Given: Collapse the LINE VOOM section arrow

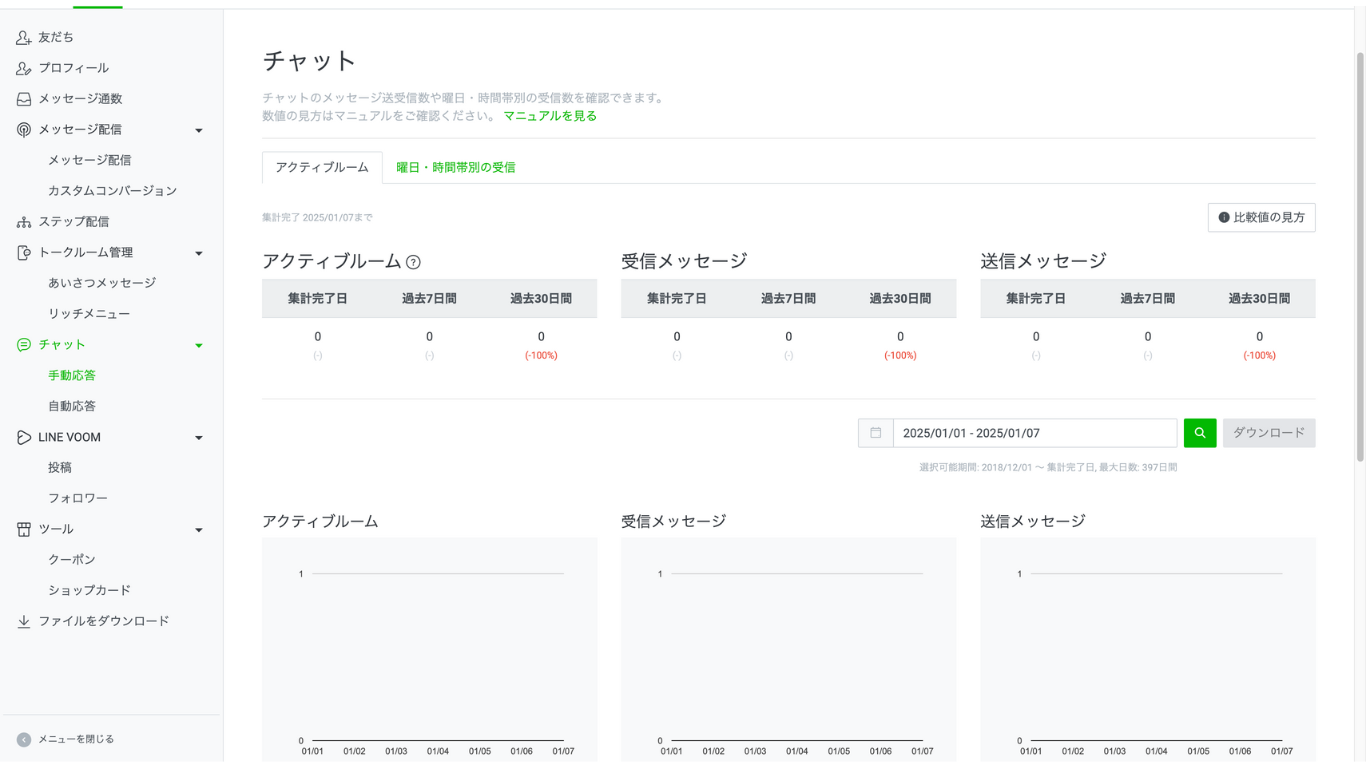Looking at the screenshot, I should [198, 438].
